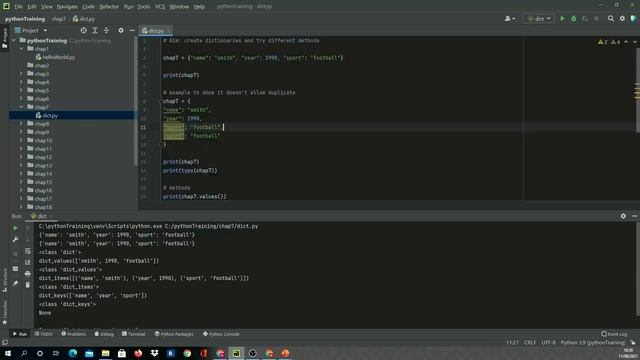The image size is (640, 360).
Task: Click Run console vertical scrollbar
Action: [638, 269]
